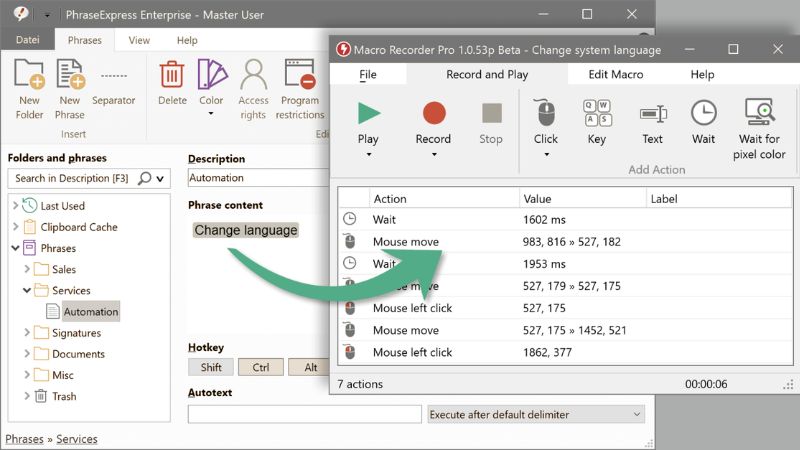The image size is (800, 450).
Task: Open search options dropdown arrow
Action: click(x=160, y=179)
